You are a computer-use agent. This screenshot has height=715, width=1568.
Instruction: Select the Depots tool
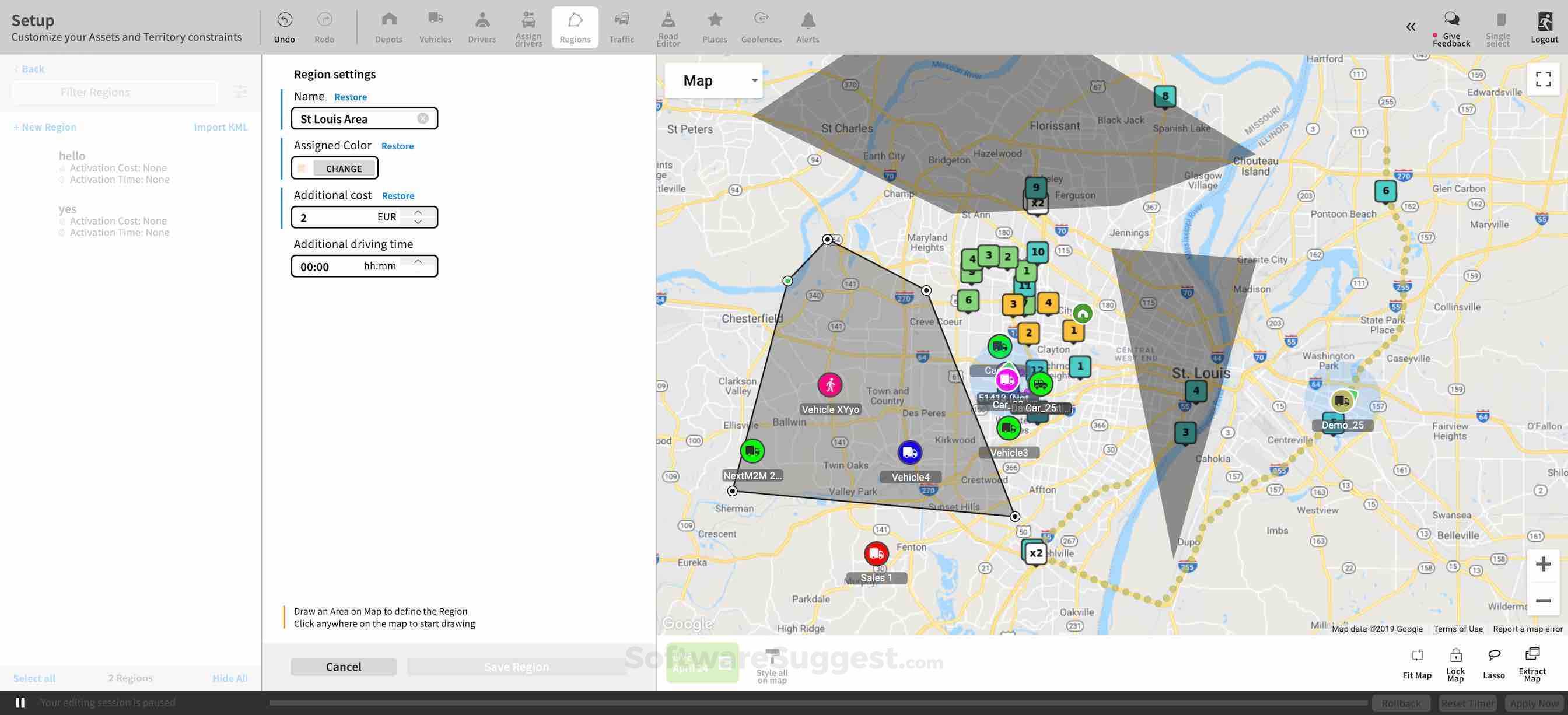pyautogui.click(x=388, y=27)
